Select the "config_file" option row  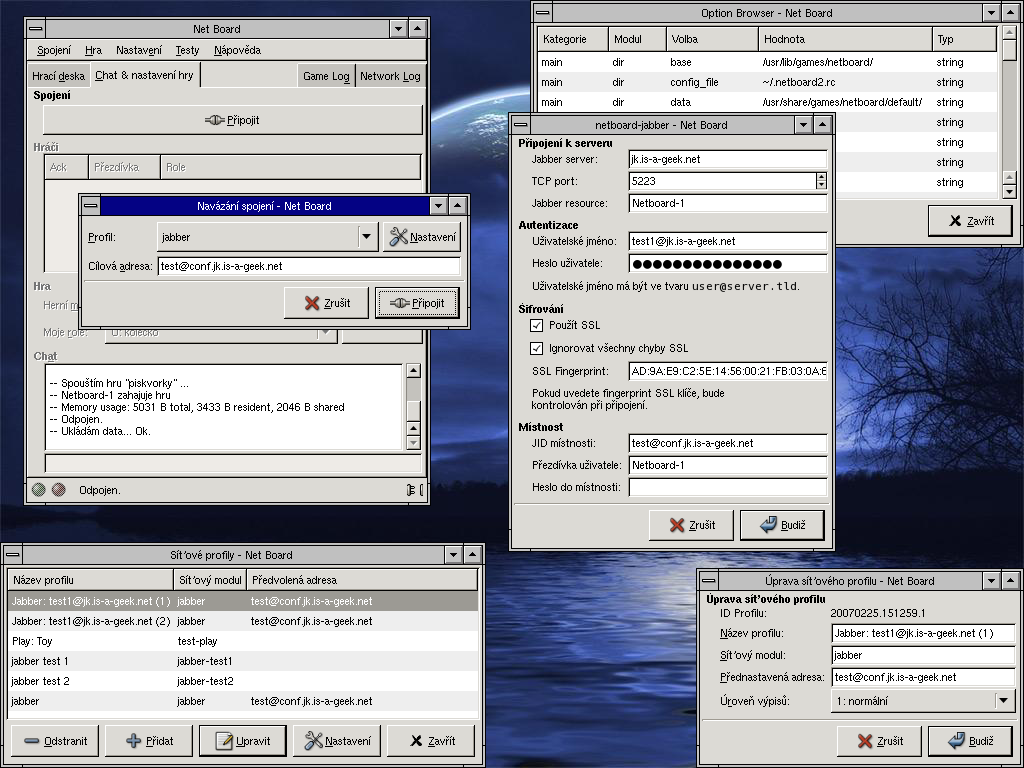click(x=767, y=82)
